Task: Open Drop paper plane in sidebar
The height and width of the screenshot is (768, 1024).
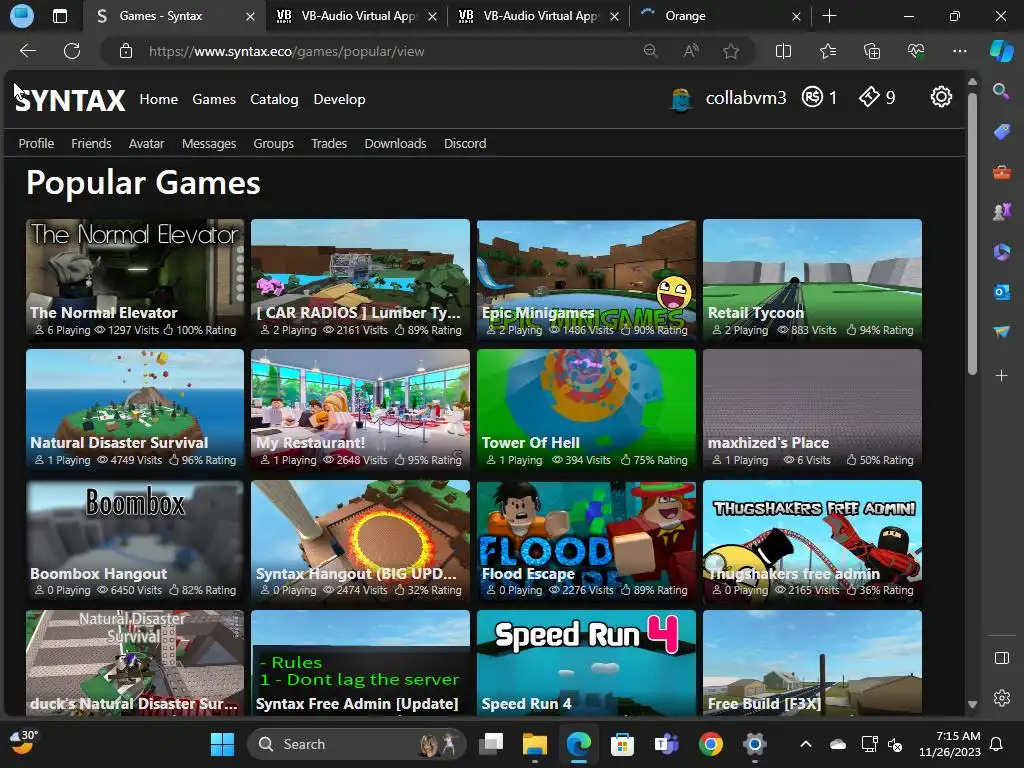Action: coord(1001,332)
